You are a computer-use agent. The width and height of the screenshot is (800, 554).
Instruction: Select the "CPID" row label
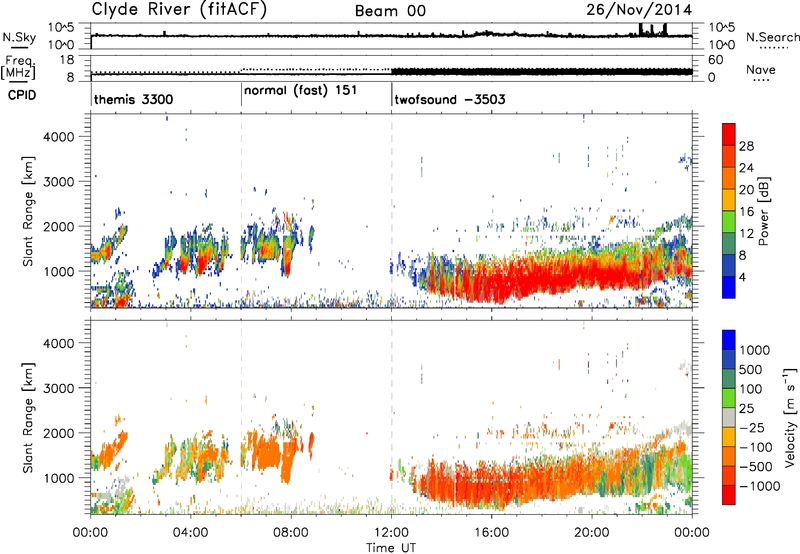point(21,95)
